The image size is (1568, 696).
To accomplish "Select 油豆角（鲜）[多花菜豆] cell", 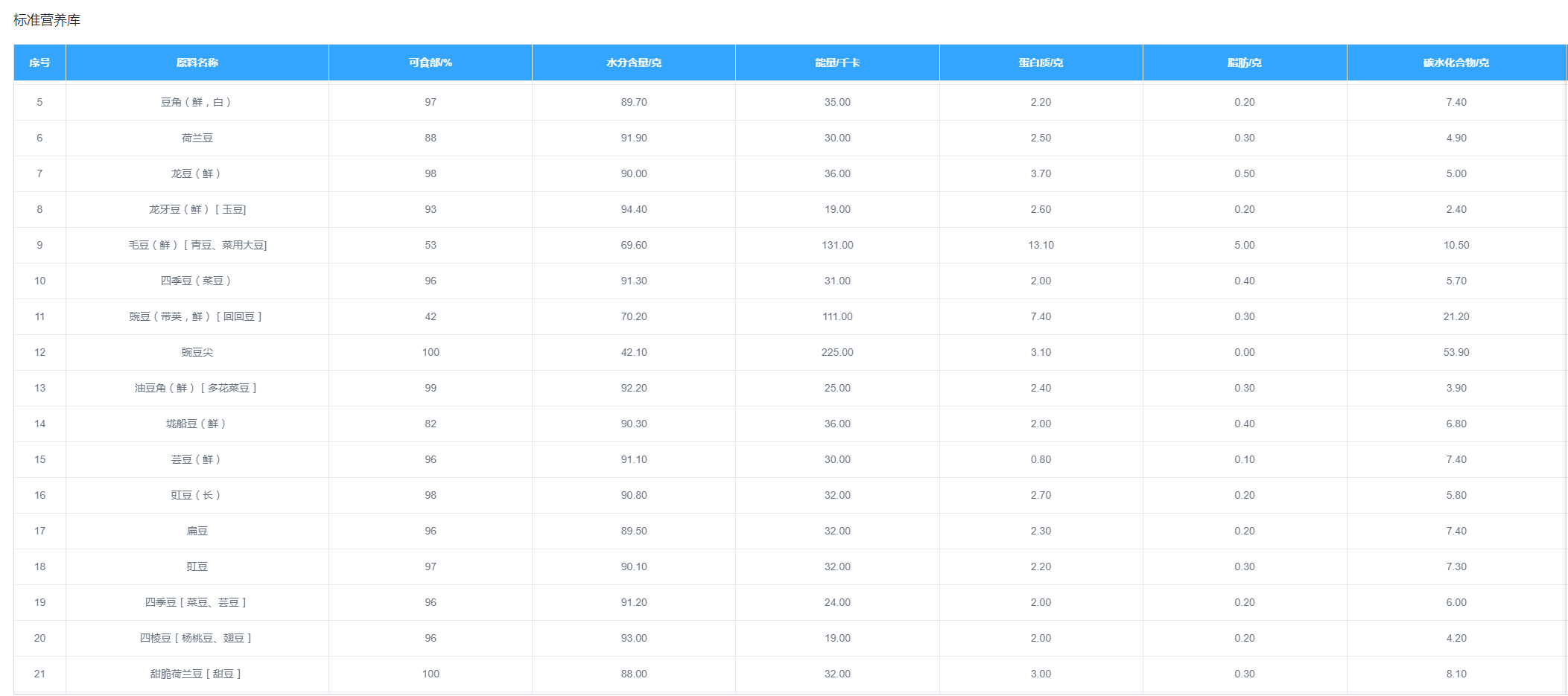I will (197, 388).
